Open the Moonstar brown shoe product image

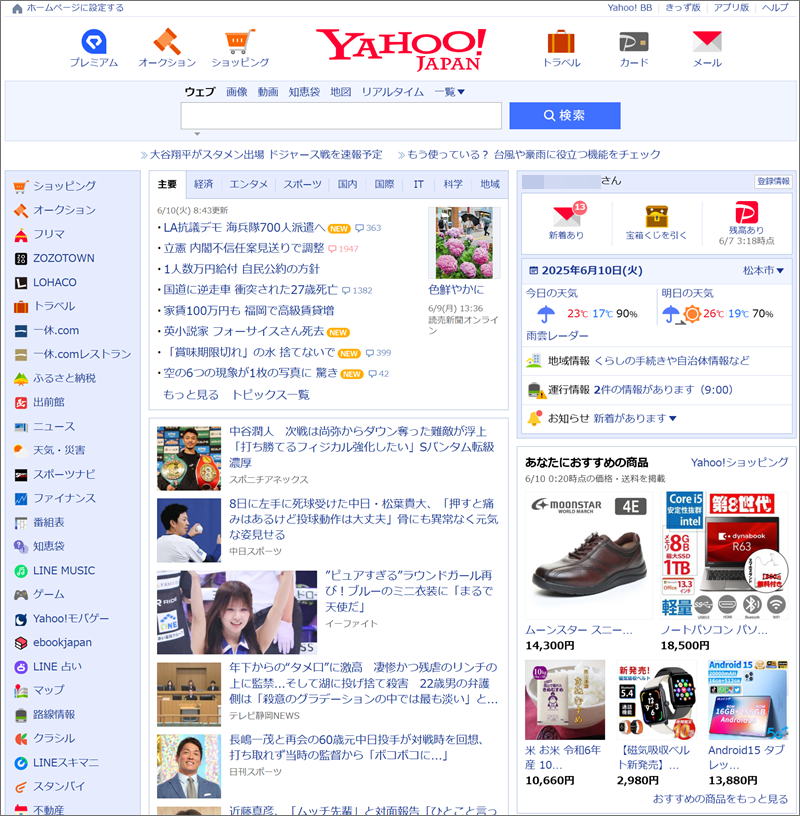(x=589, y=555)
